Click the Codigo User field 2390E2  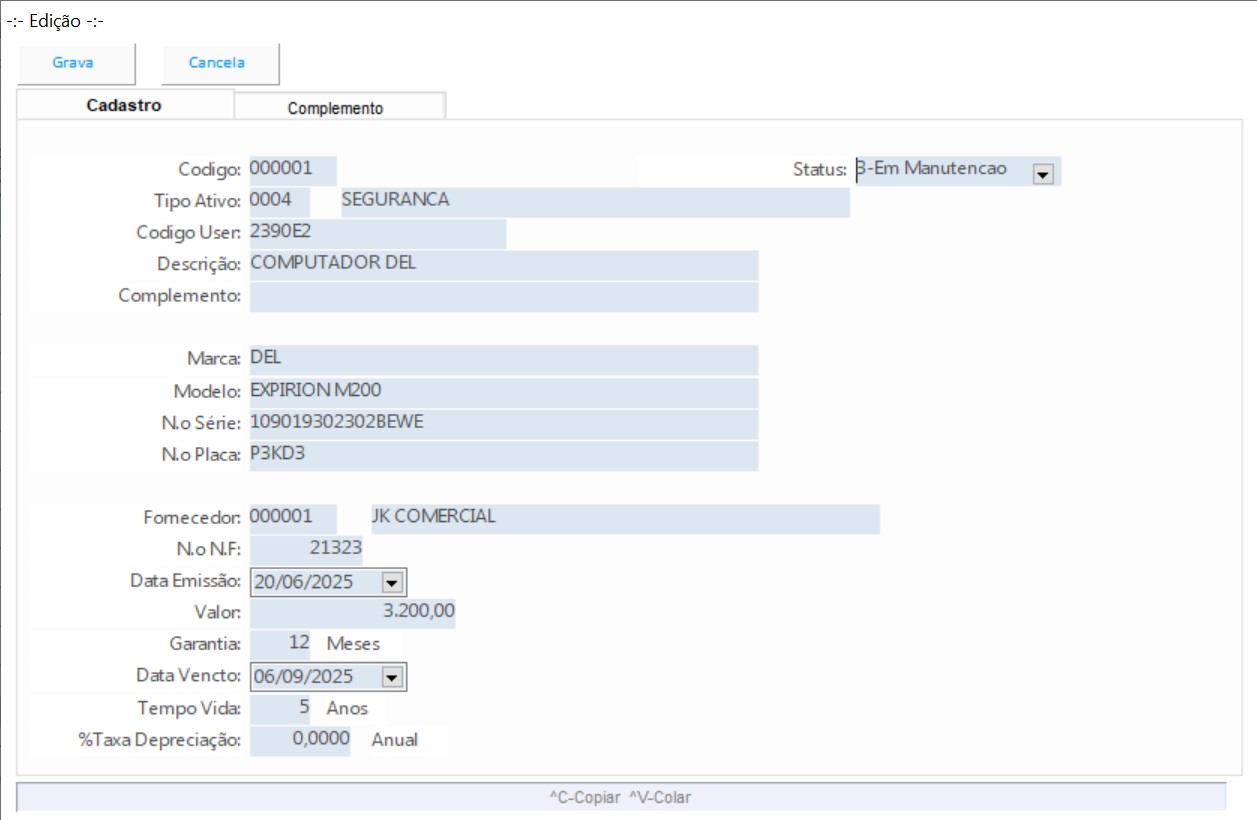point(376,233)
